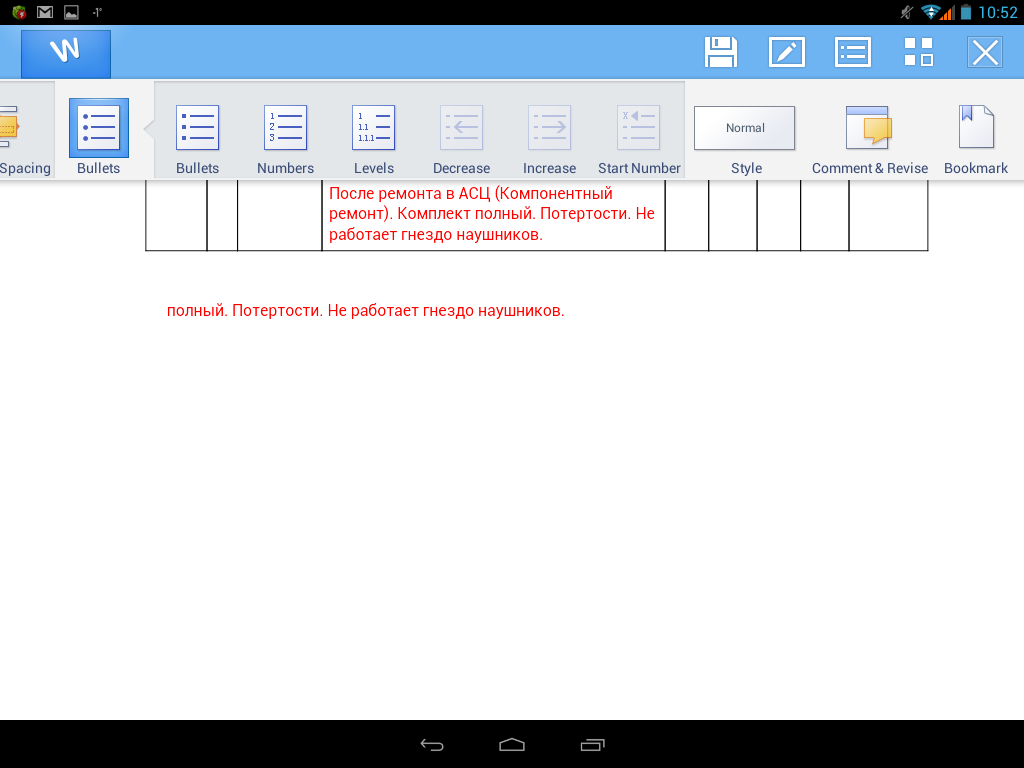Tap the 10:52 clock in status bar
Image resolution: width=1024 pixels, height=768 pixels.
tap(997, 12)
